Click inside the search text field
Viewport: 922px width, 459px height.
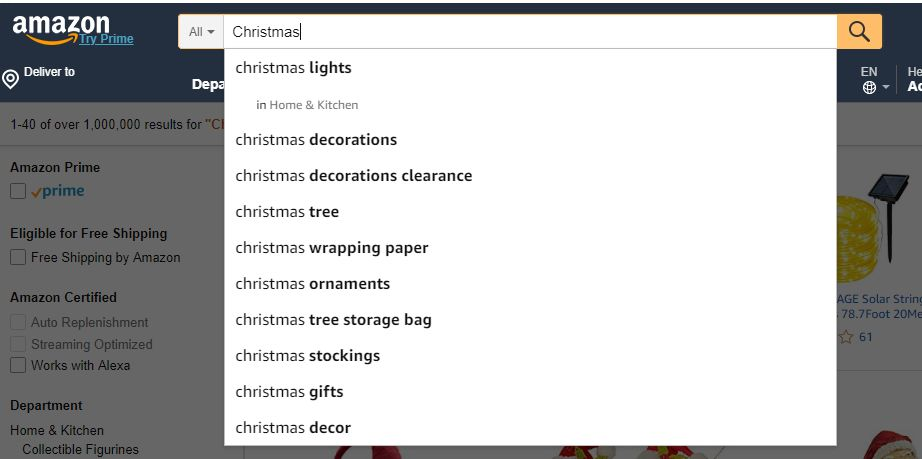point(530,32)
